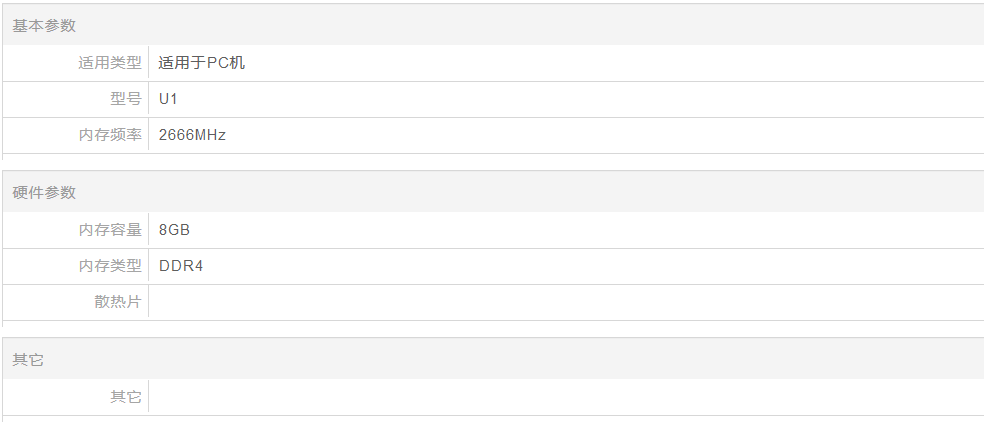Viewport: 992px width, 426px height.
Task: Select the 内存类型 label
Action: point(110,266)
